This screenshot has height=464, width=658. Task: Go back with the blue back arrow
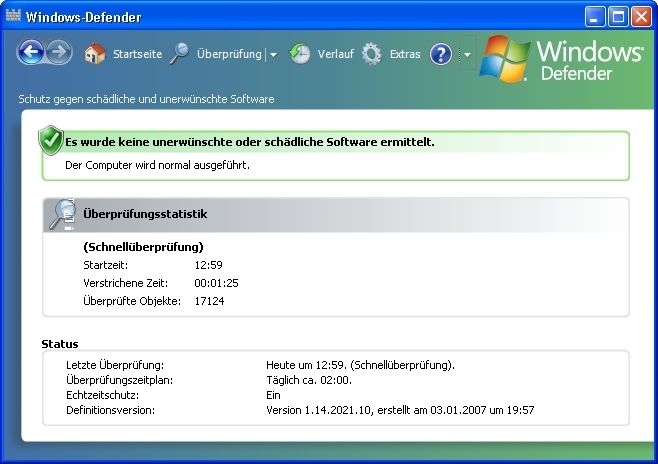31,52
